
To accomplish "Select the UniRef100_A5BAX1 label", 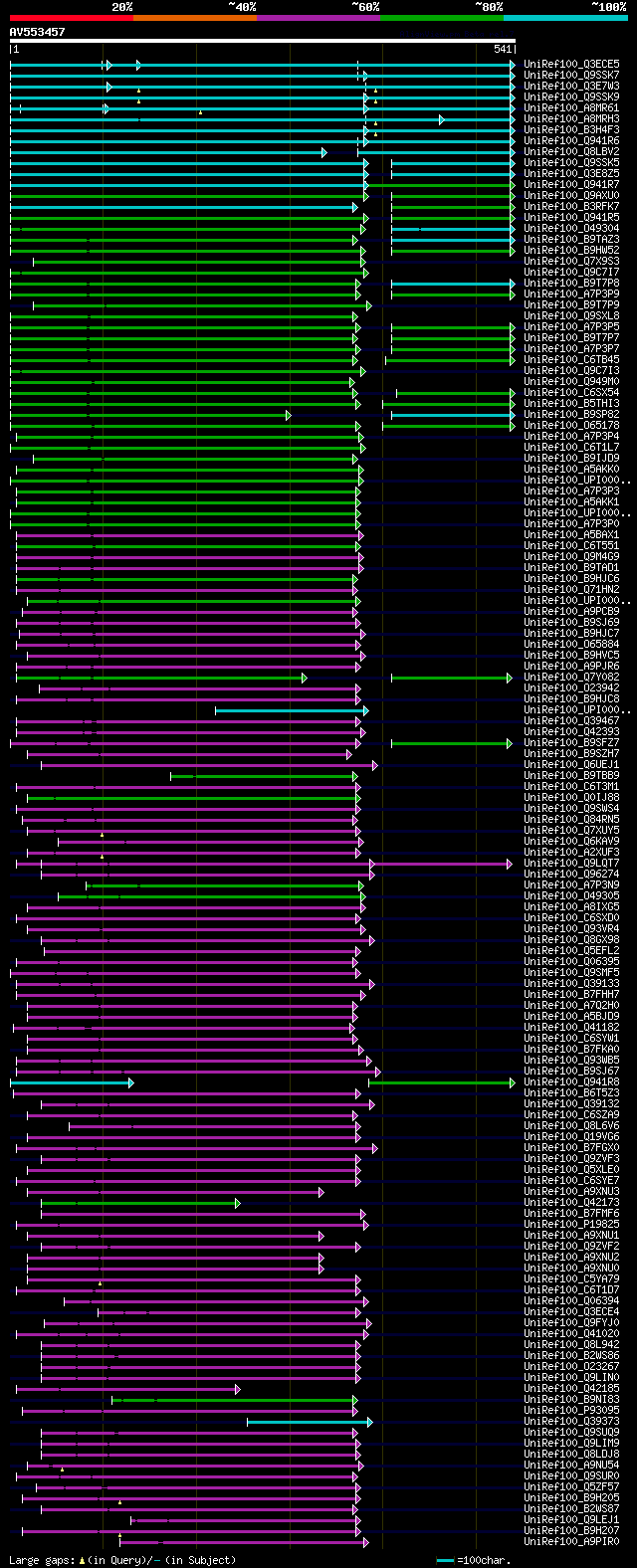I will tap(571, 535).
